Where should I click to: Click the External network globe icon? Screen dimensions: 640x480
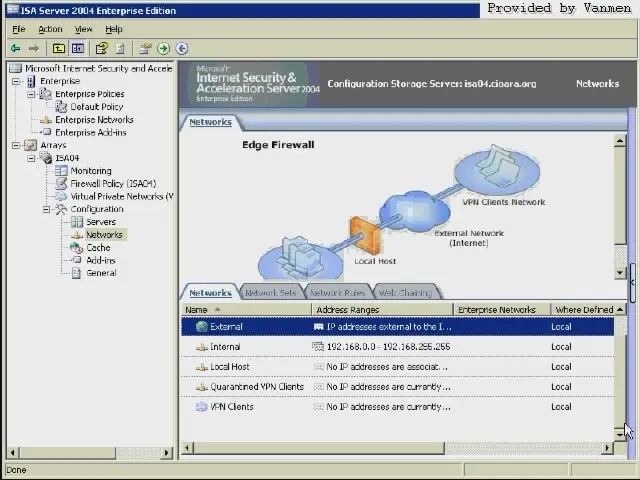202,327
